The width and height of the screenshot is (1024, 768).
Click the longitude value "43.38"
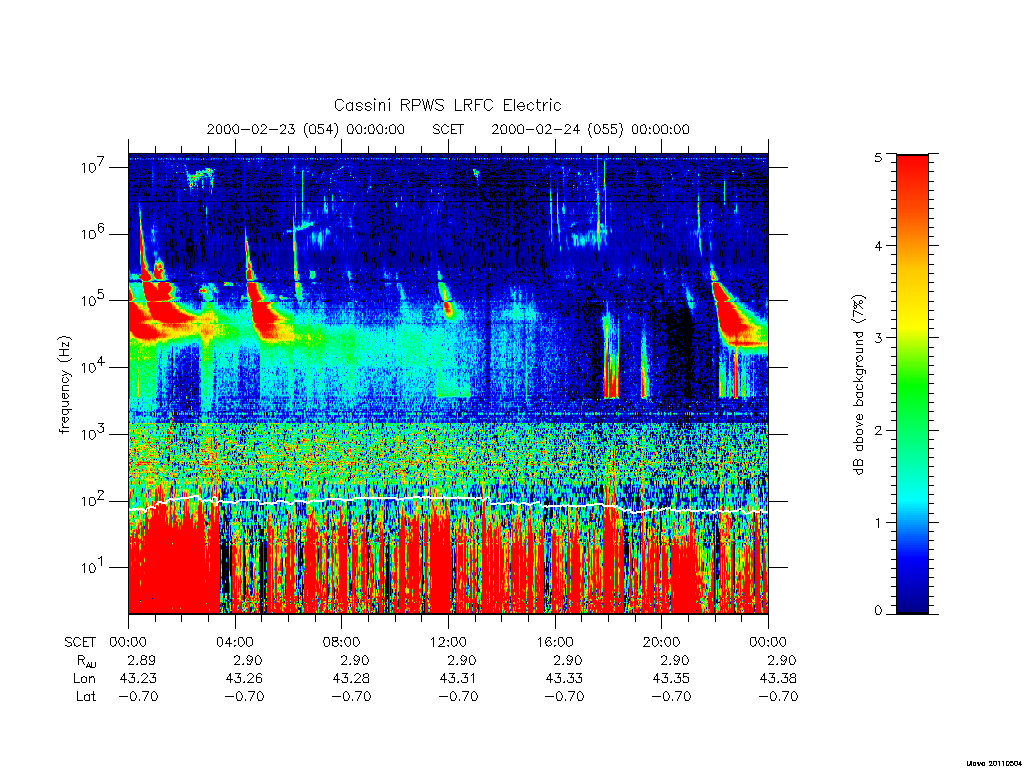coord(778,679)
